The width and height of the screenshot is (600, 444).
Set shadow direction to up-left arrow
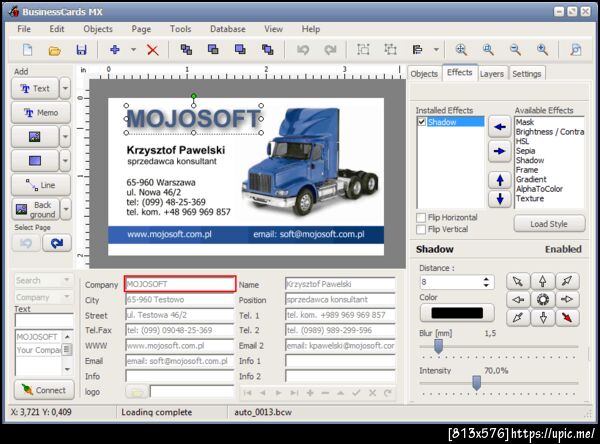pyautogui.click(x=518, y=281)
